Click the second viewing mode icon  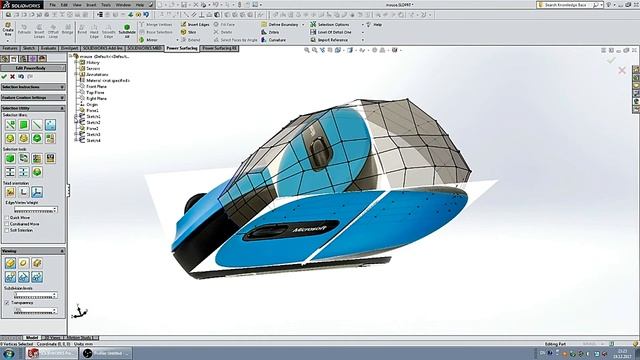24,263
